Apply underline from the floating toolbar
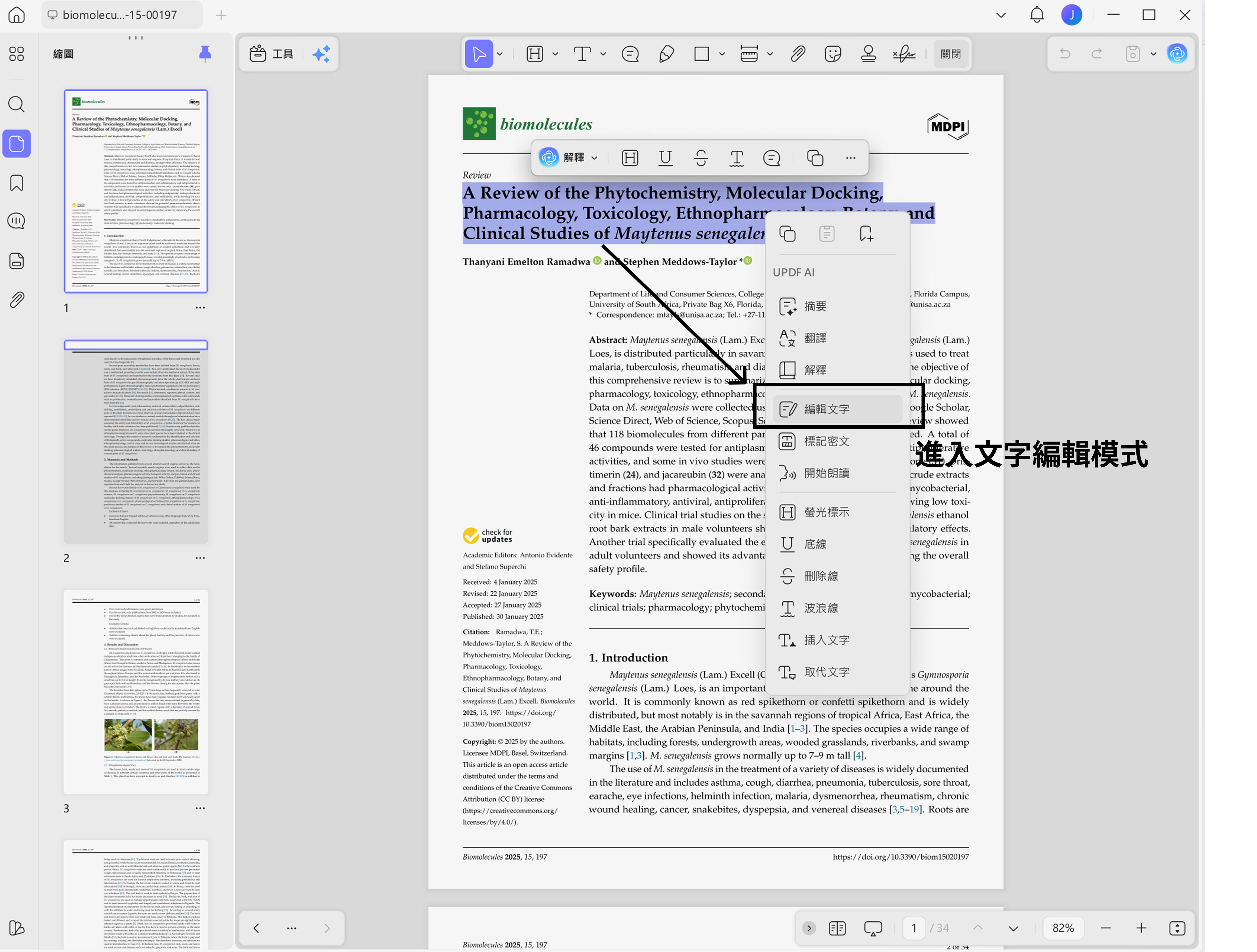1257x952 pixels. 665,157
